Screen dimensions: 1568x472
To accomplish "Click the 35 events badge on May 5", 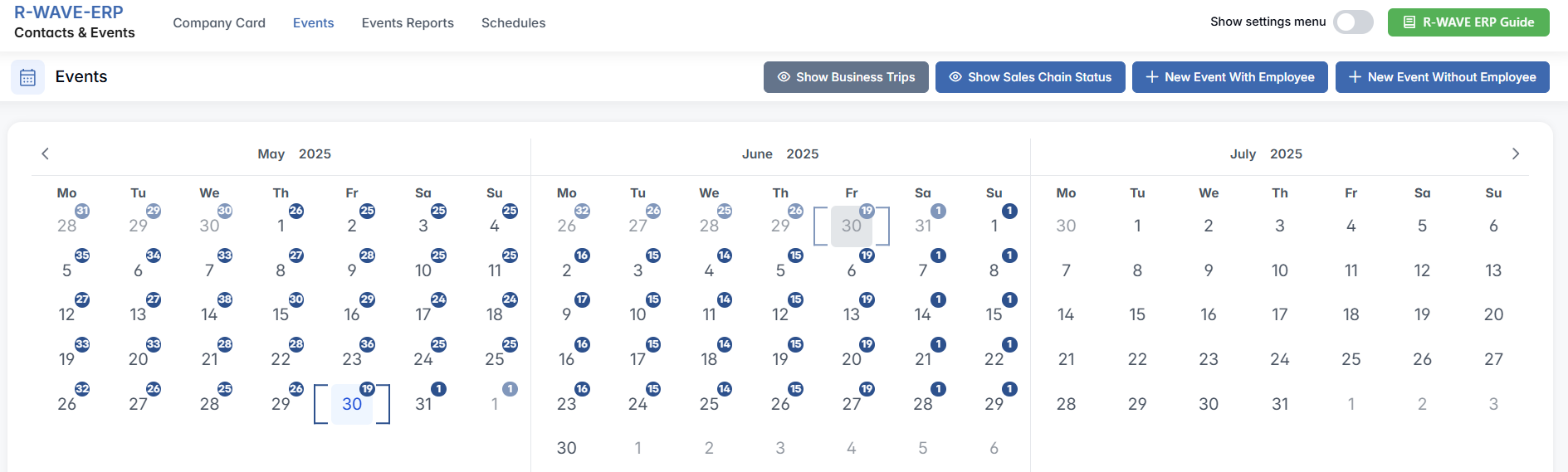I will coord(82,255).
